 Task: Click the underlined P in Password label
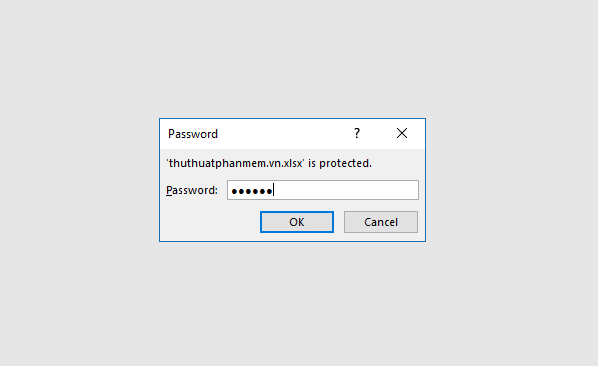169,190
